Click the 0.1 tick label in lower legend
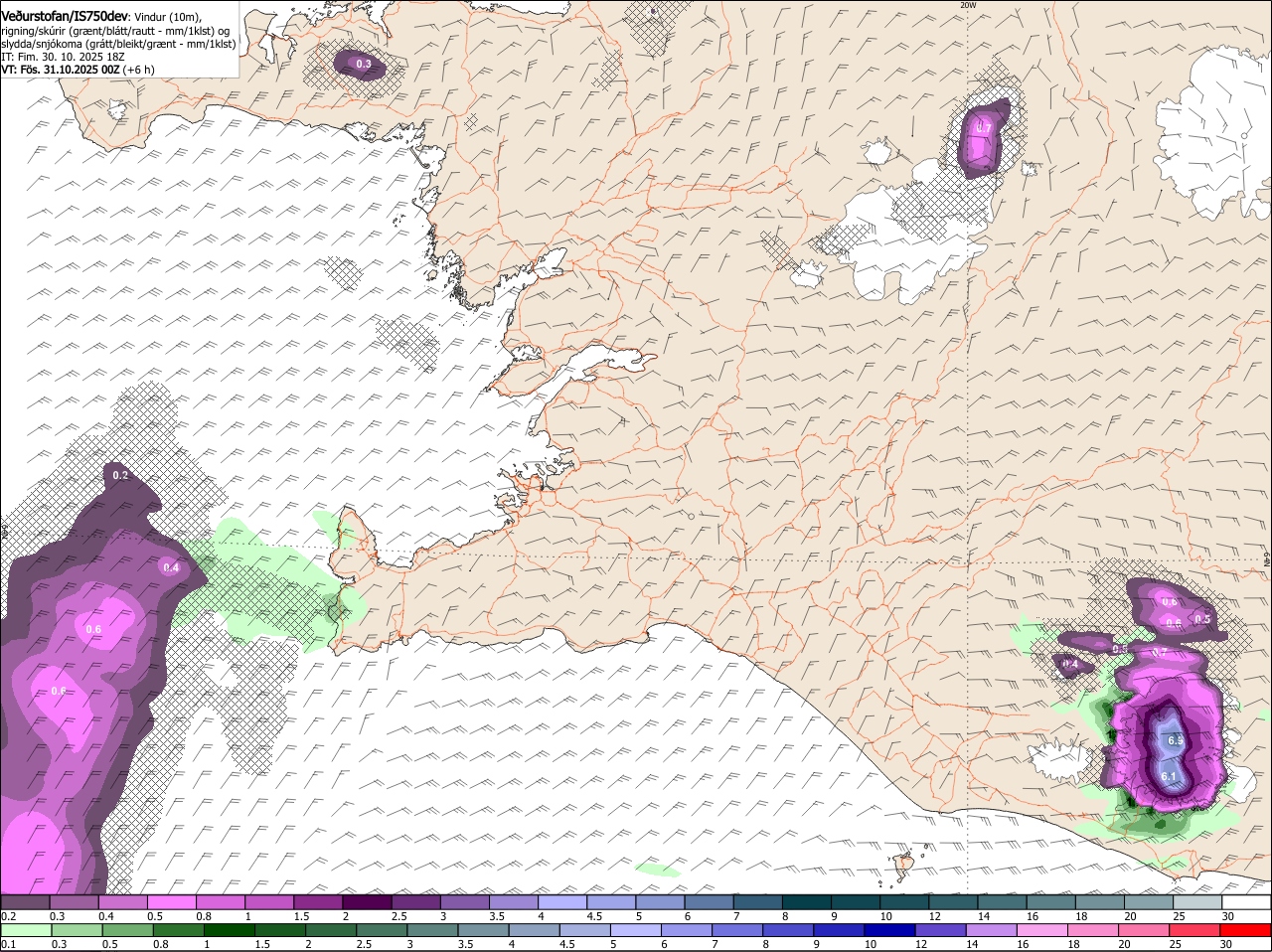Image resolution: width=1272 pixels, height=952 pixels. [8, 945]
